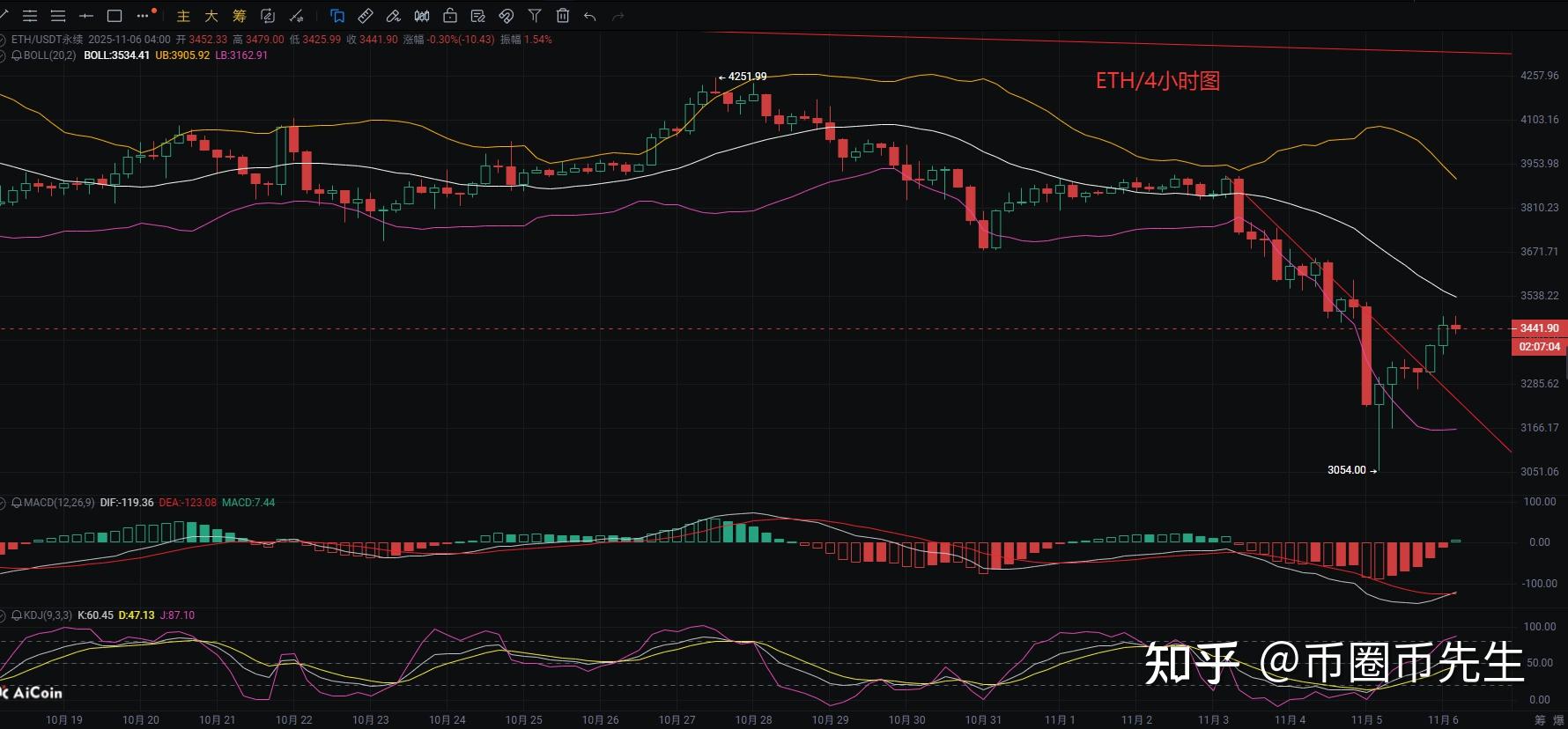Select the eraser tool in toolbar

(x=394, y=16)
